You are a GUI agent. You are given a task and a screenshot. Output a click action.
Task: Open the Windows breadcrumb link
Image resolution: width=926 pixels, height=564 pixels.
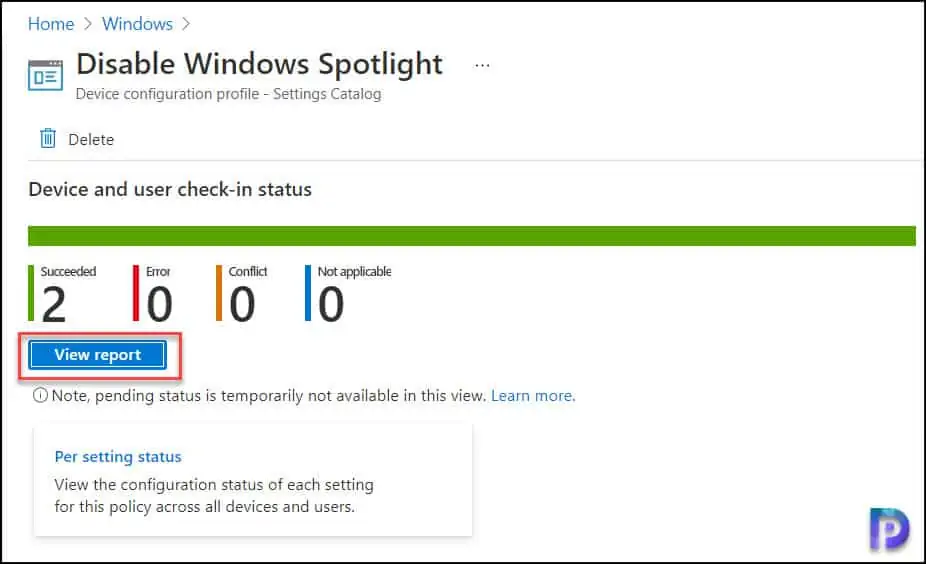[137, 24]
